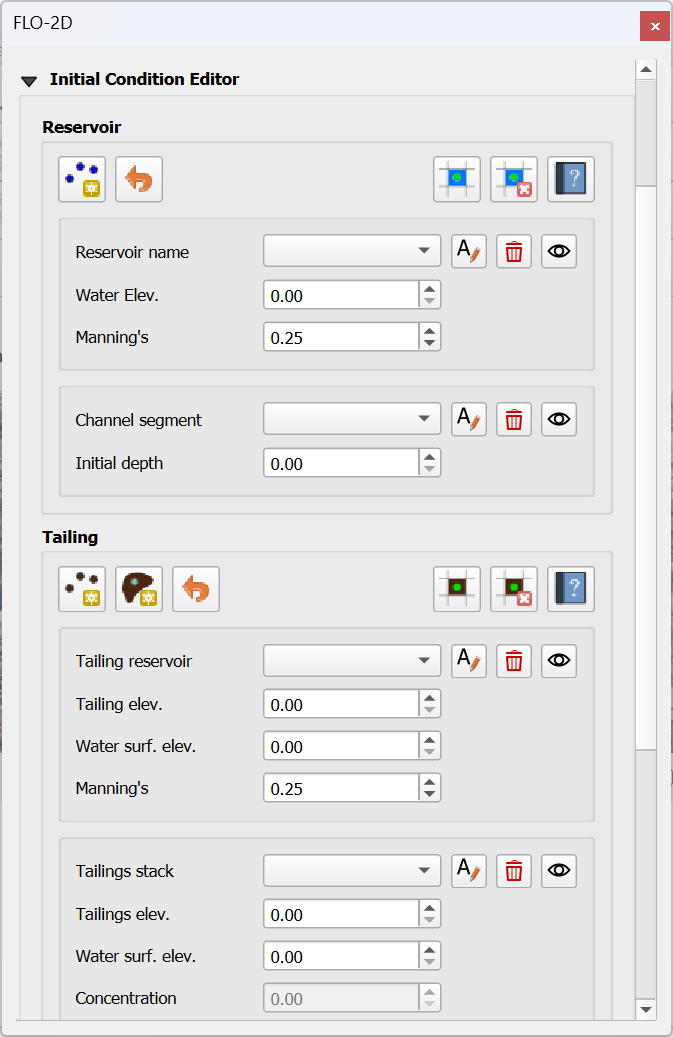Click the schematize tailing grid icon
Image resolution: width=673 pixels, height=1037 pixels.
pos(456,589)
